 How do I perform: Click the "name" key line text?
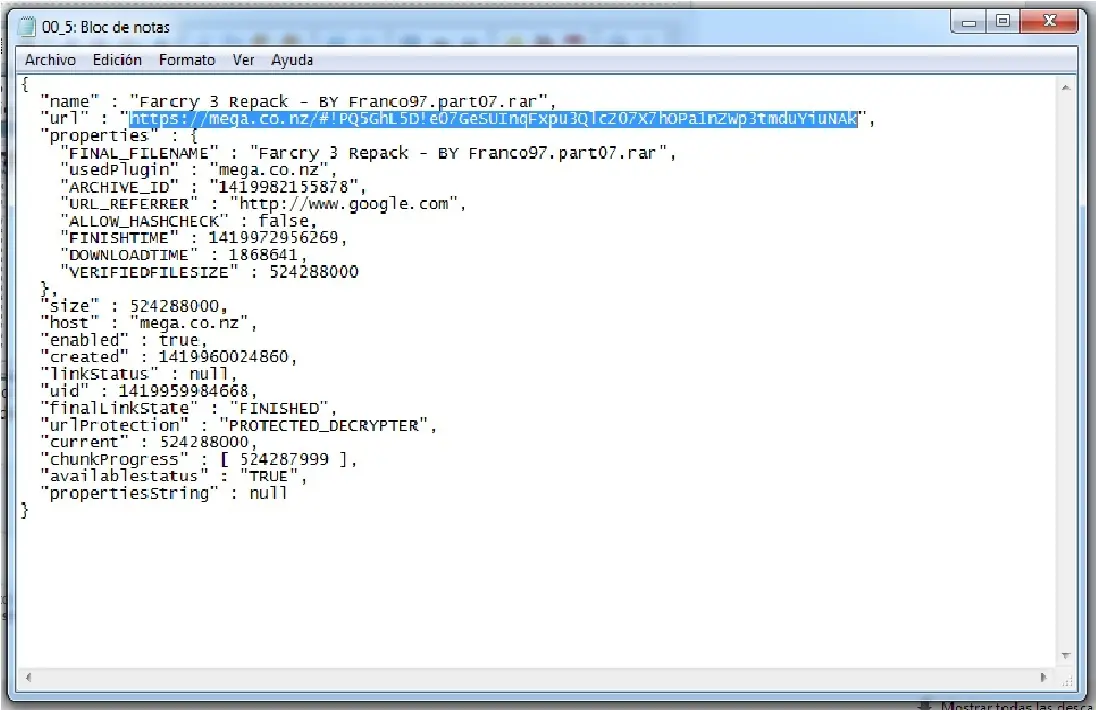(x=298, y=102)
